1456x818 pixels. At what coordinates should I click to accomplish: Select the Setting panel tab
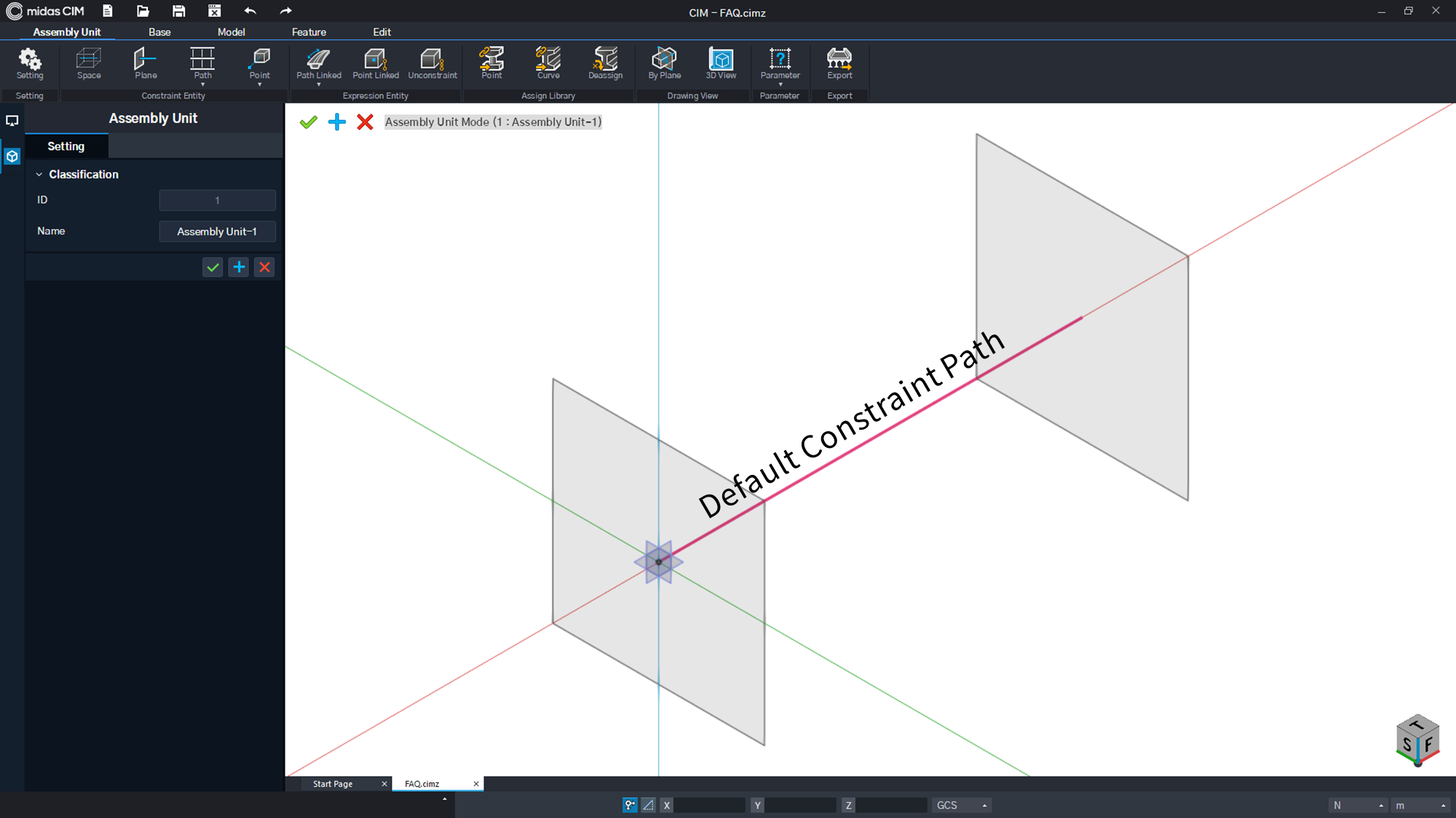point(66,146)
